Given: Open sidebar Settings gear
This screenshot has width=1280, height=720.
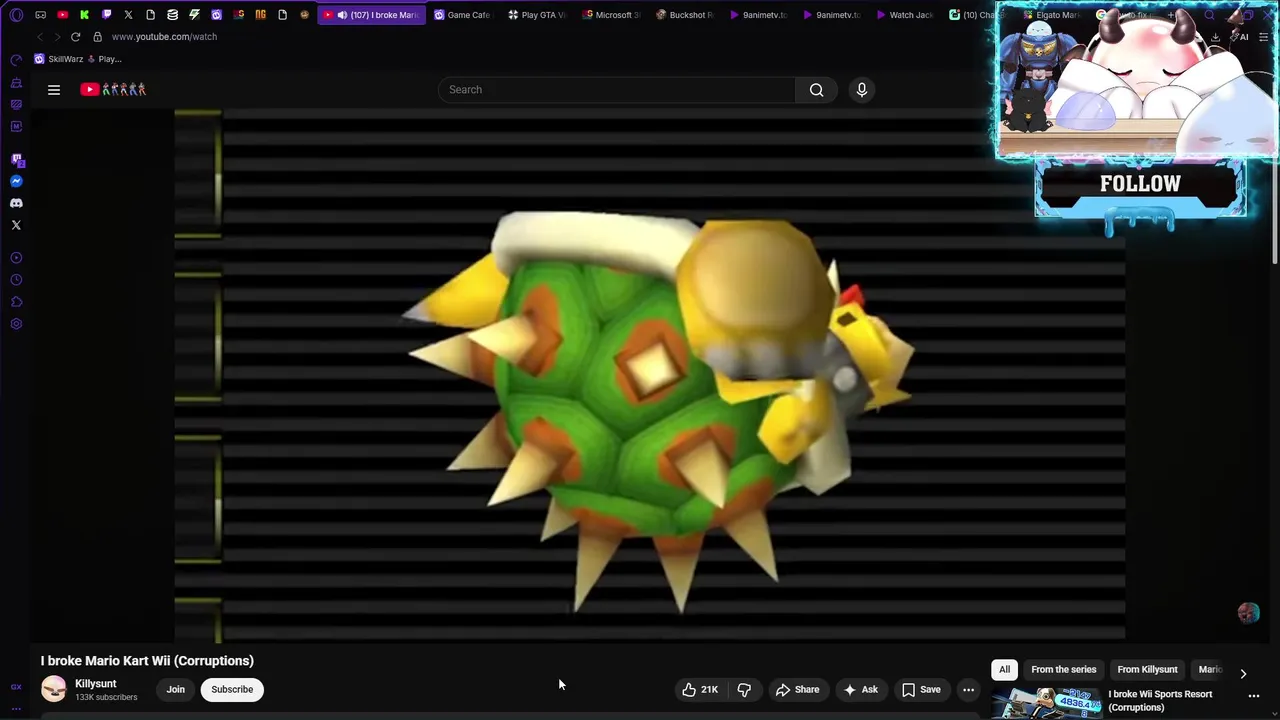Looking at the screenshot, I should click(x=16, y=324).
